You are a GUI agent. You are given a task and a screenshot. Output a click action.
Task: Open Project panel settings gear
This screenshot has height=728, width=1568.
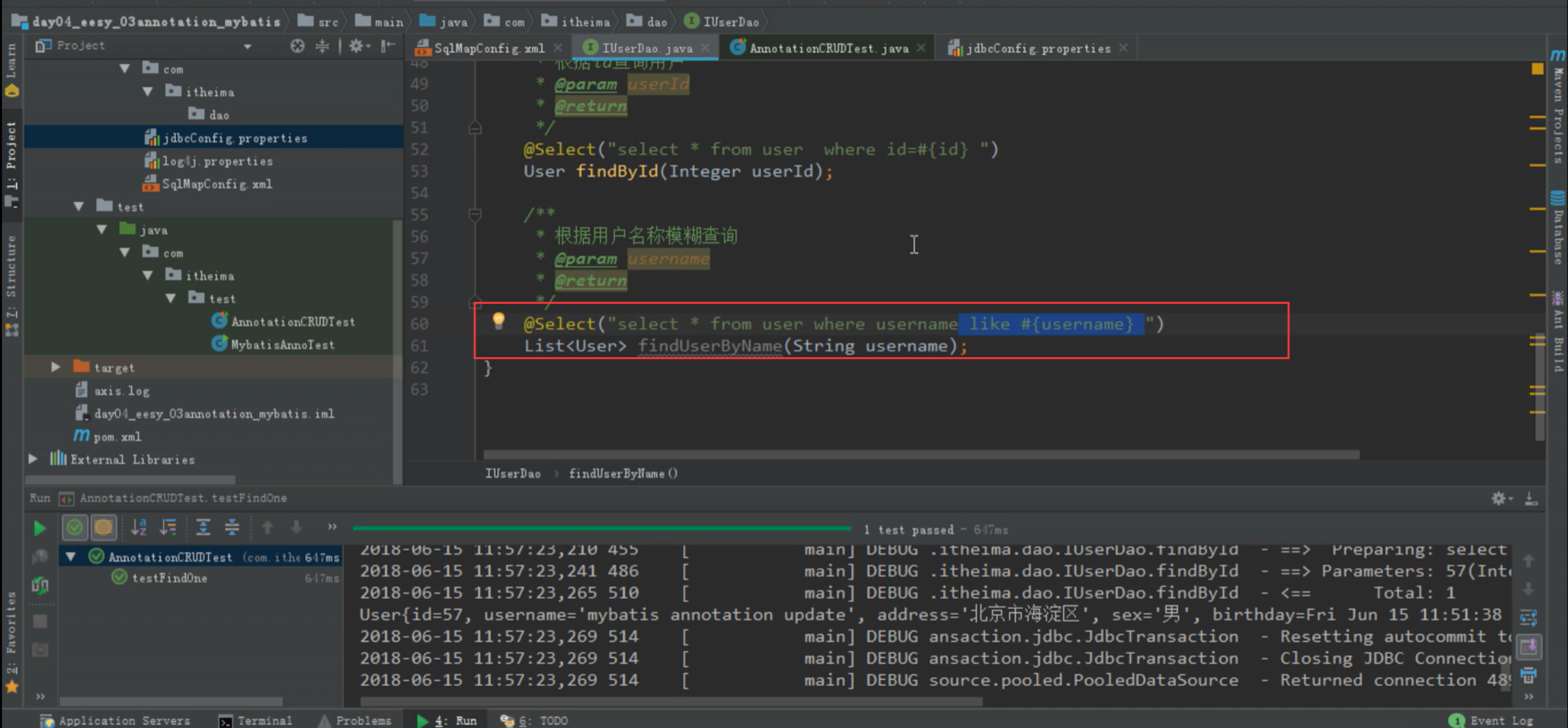(x=357, y=46)
